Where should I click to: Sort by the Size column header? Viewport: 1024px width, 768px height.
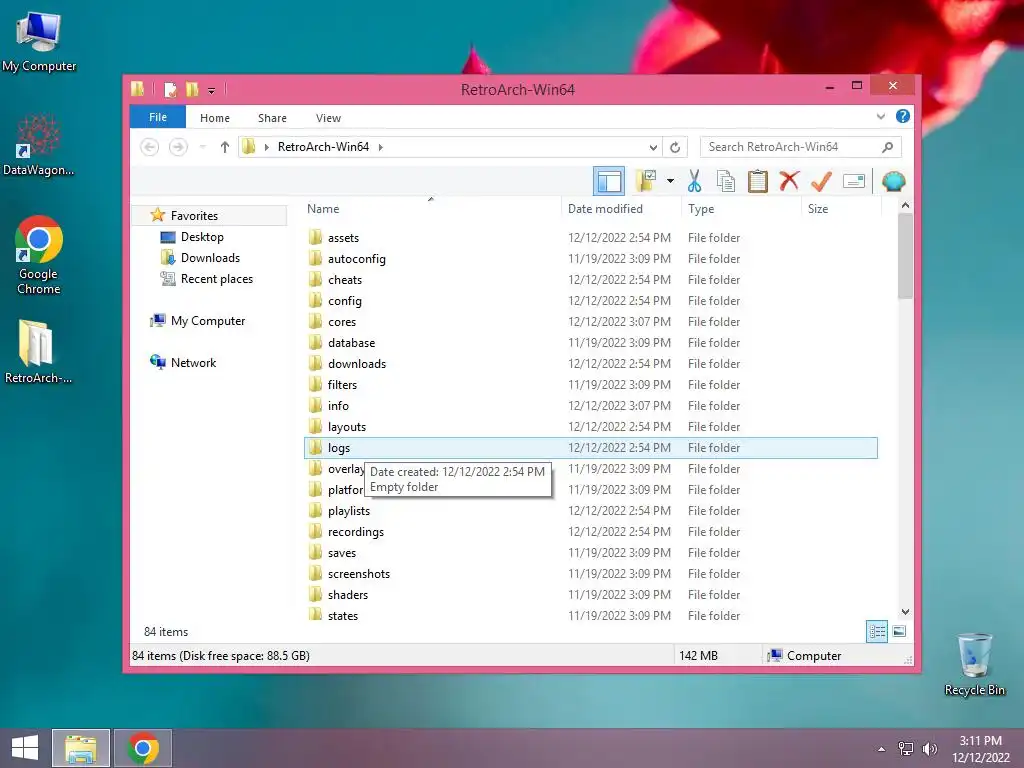pos(841,208)
